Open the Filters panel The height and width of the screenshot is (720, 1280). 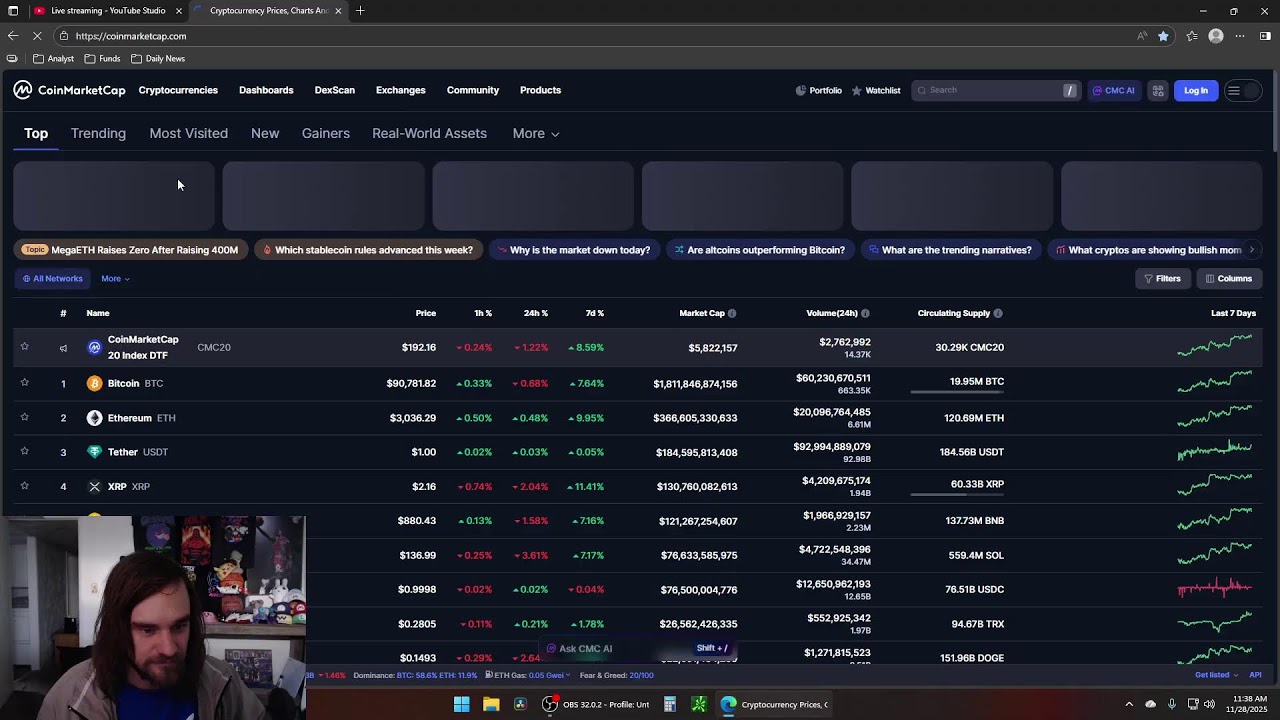click(x=1162, y=279)
